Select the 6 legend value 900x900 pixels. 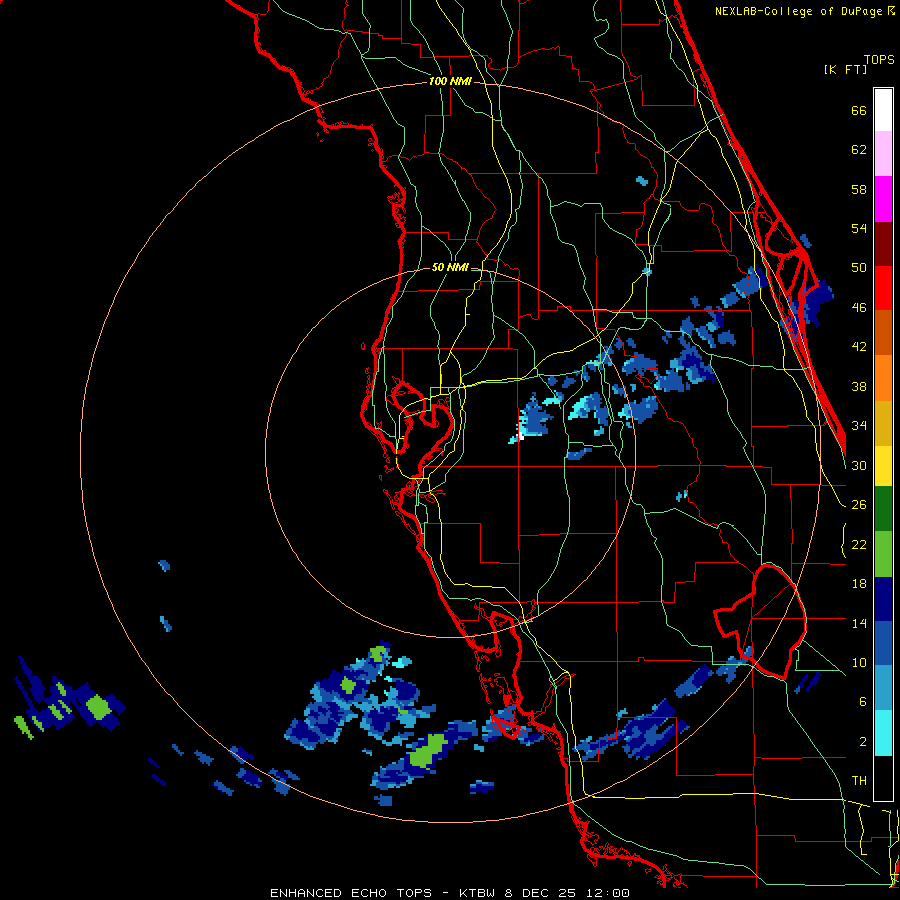point(863,701)
